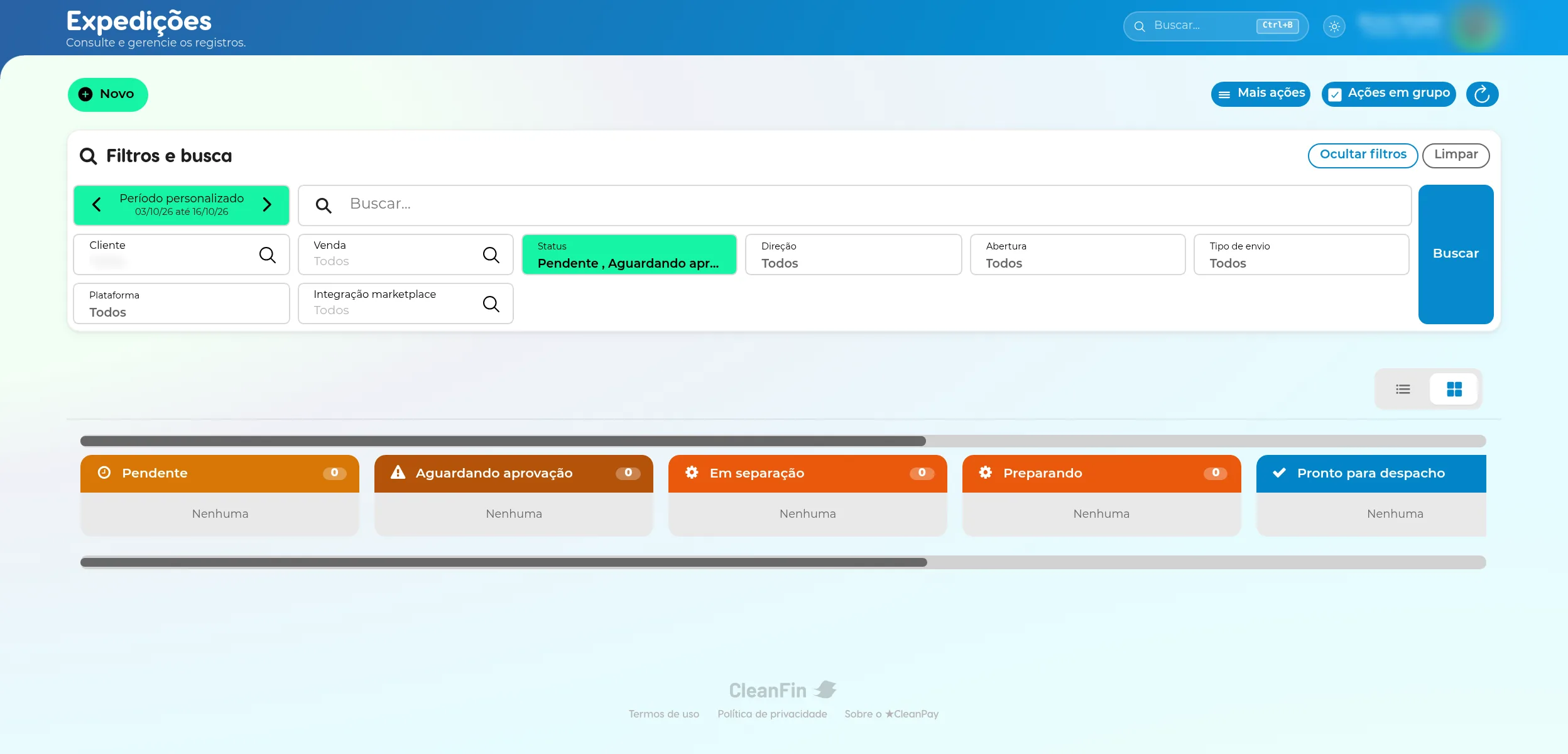Click the Venda search magnifier icon
Viewport: 1568px width, 754px height.
coord(491,254)
